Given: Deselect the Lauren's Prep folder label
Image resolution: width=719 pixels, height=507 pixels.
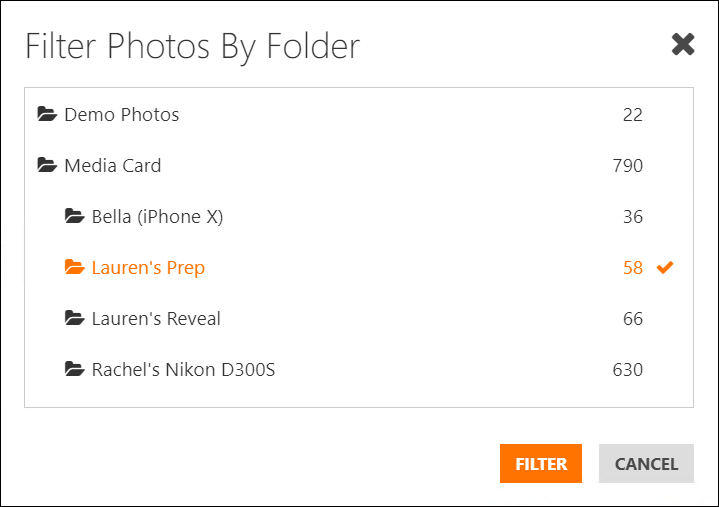Looking at the screenshot, I should (148, 268).
